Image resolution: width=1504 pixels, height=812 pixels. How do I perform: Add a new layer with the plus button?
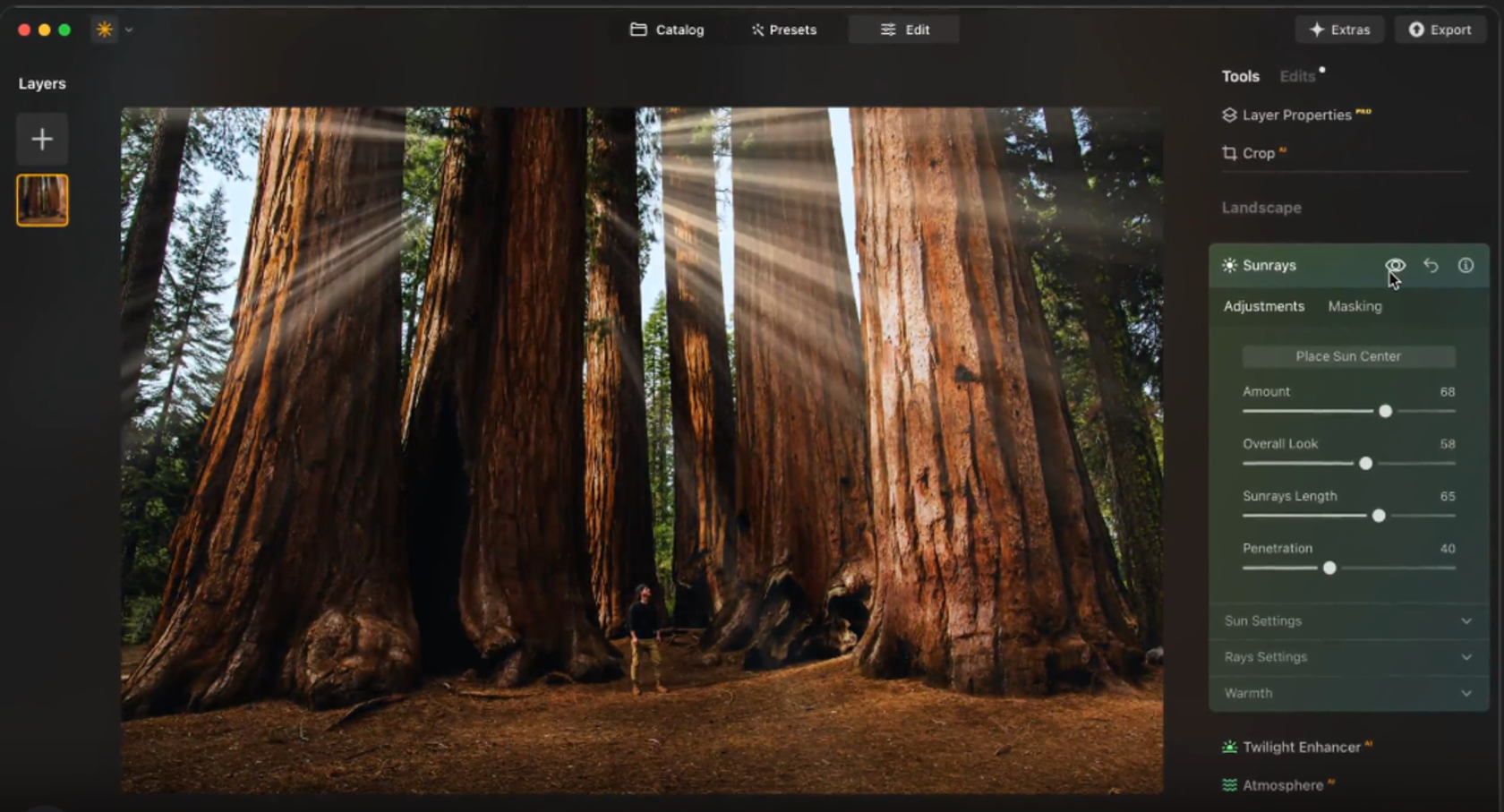[41, 139]
